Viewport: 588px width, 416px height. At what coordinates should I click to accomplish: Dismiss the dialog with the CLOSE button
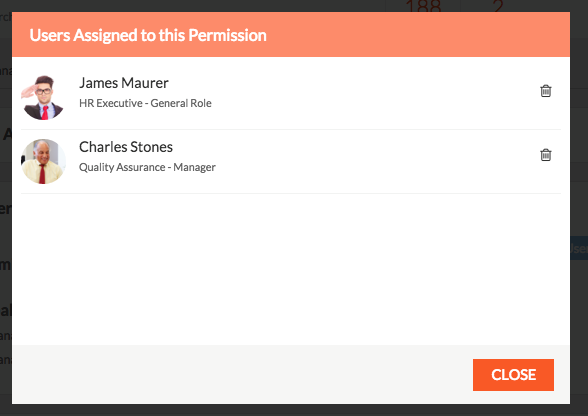click(x=513, y=375)
